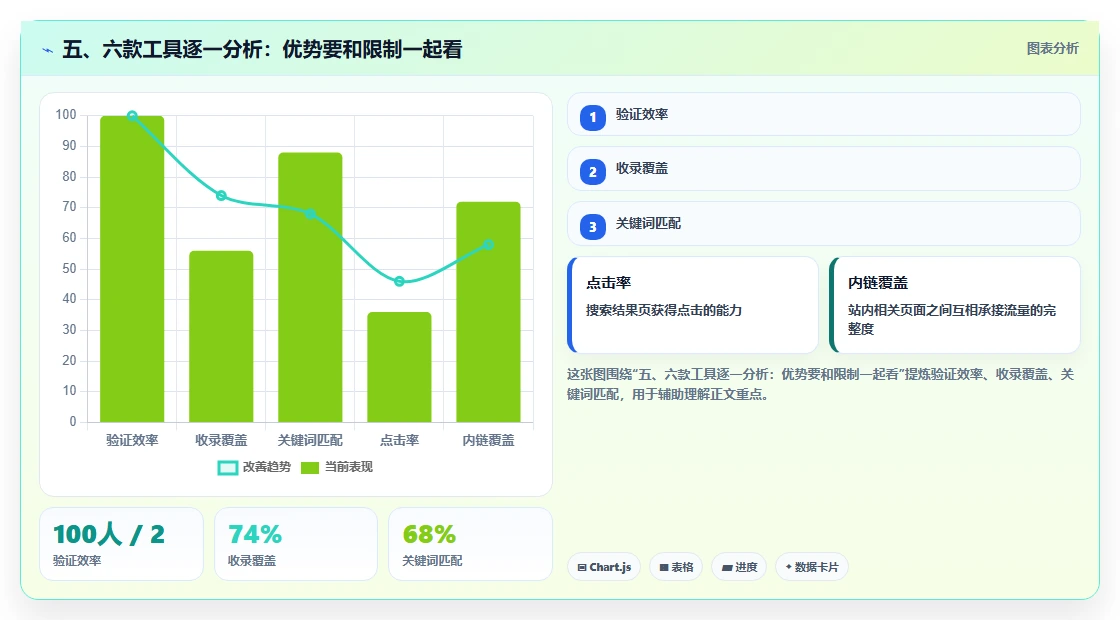Click the 74% stat card

tap(296, 544)
